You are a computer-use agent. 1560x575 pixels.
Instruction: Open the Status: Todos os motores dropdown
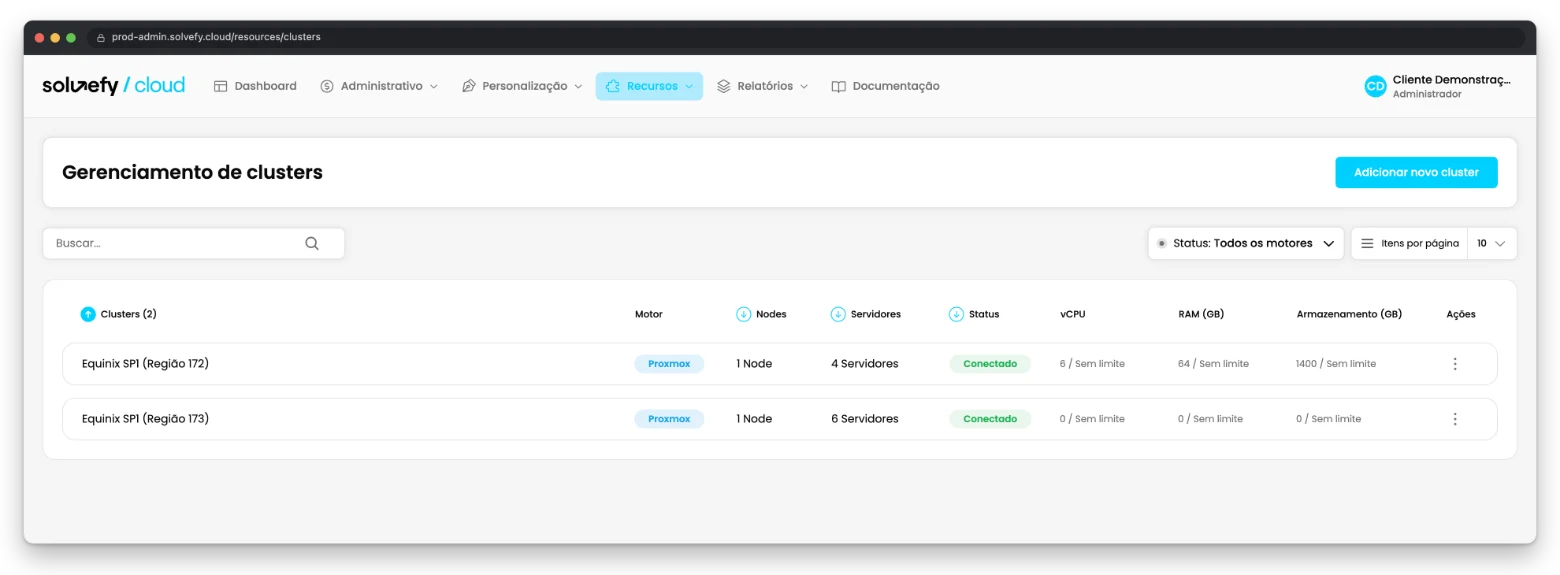pyautogui.click(x=1246, y=243)
